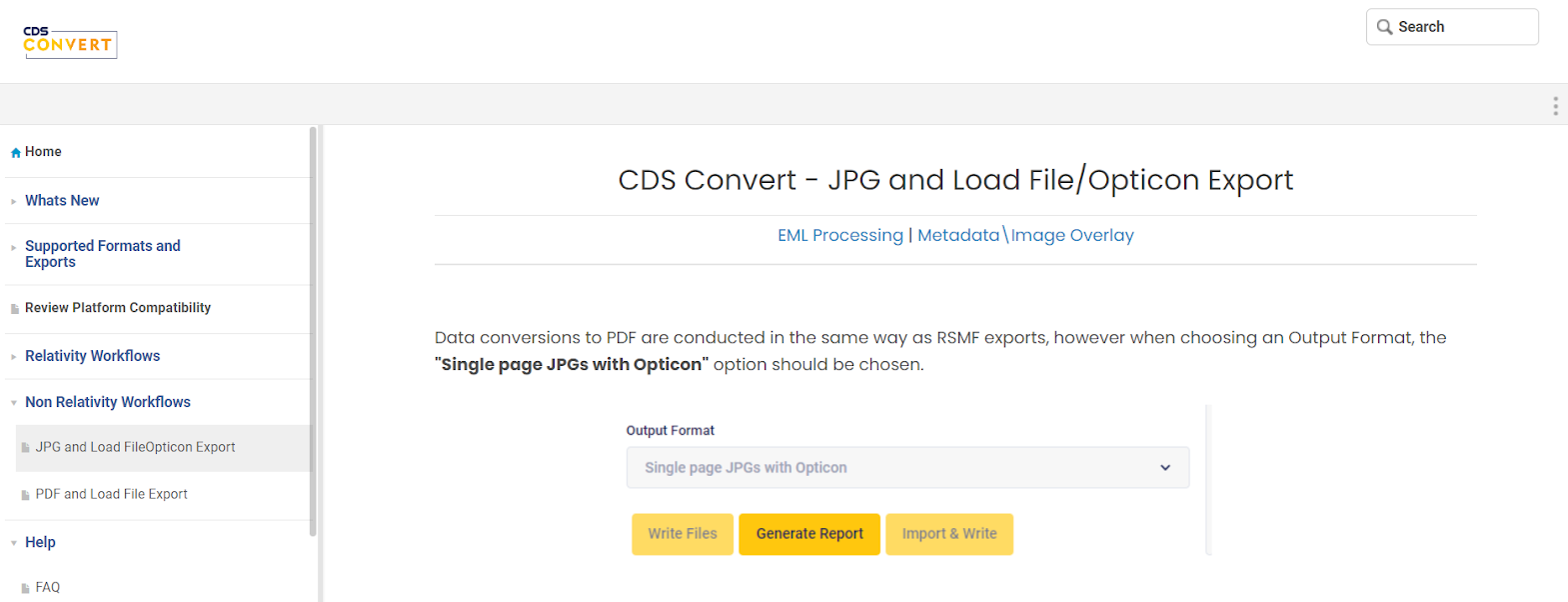Open the Metadata\Image Overlay link
Viewport: 1568px width, 602px height.
coord(1025,235)
